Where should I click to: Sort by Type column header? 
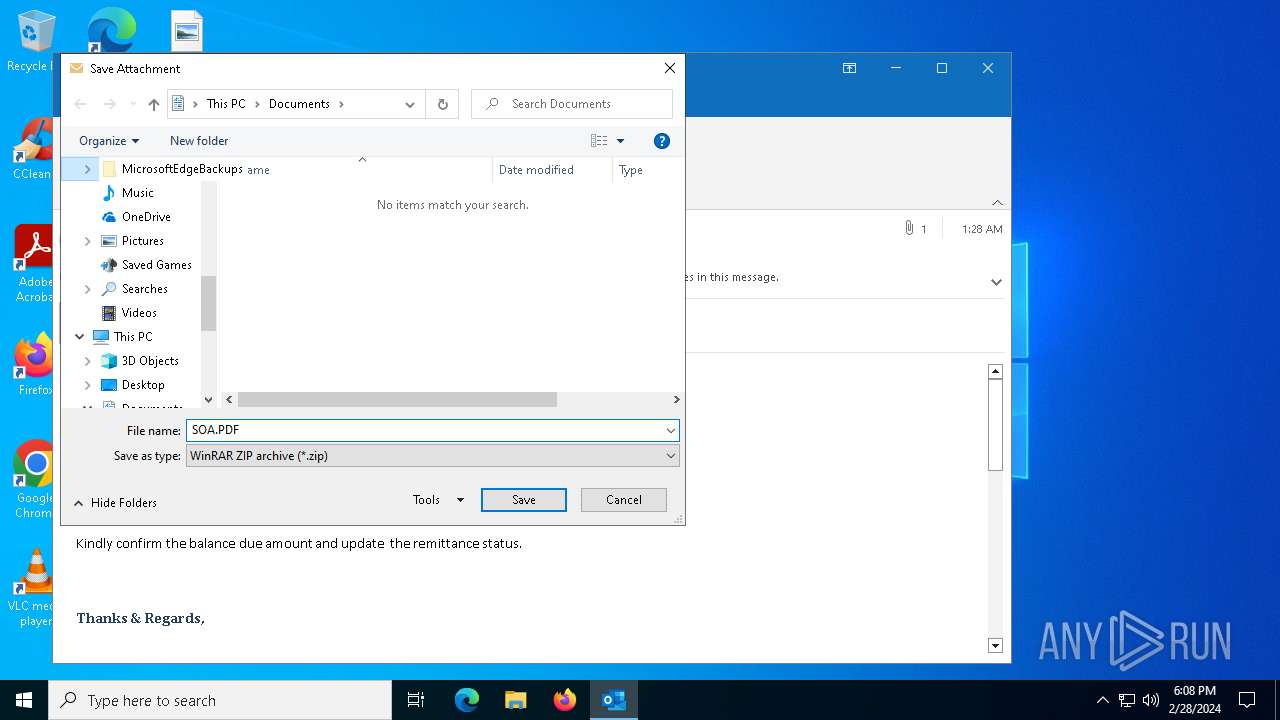(647, 170)
